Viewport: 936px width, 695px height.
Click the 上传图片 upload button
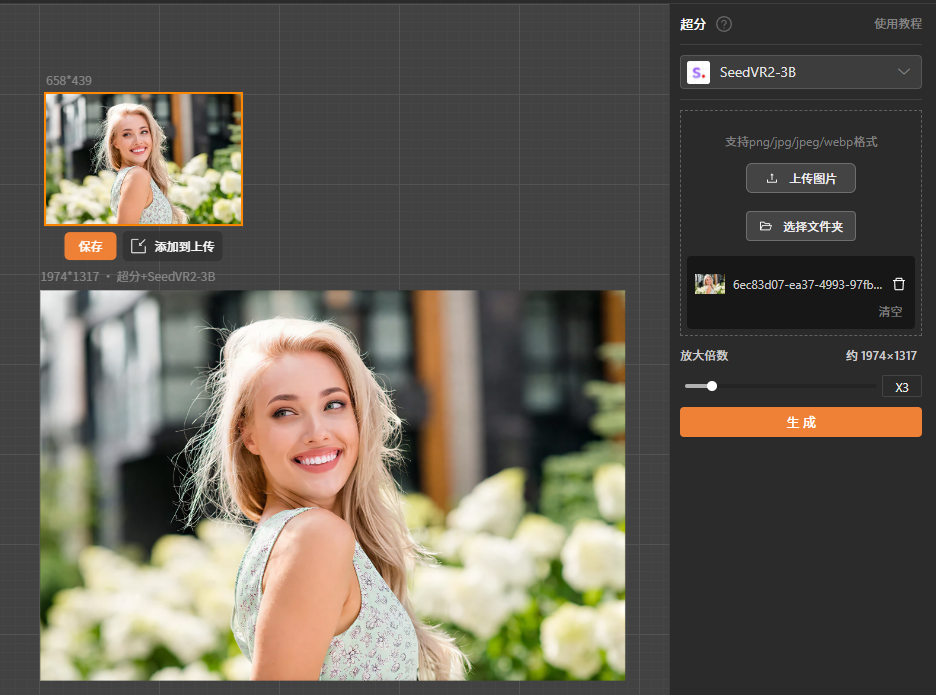pos(800,178)
